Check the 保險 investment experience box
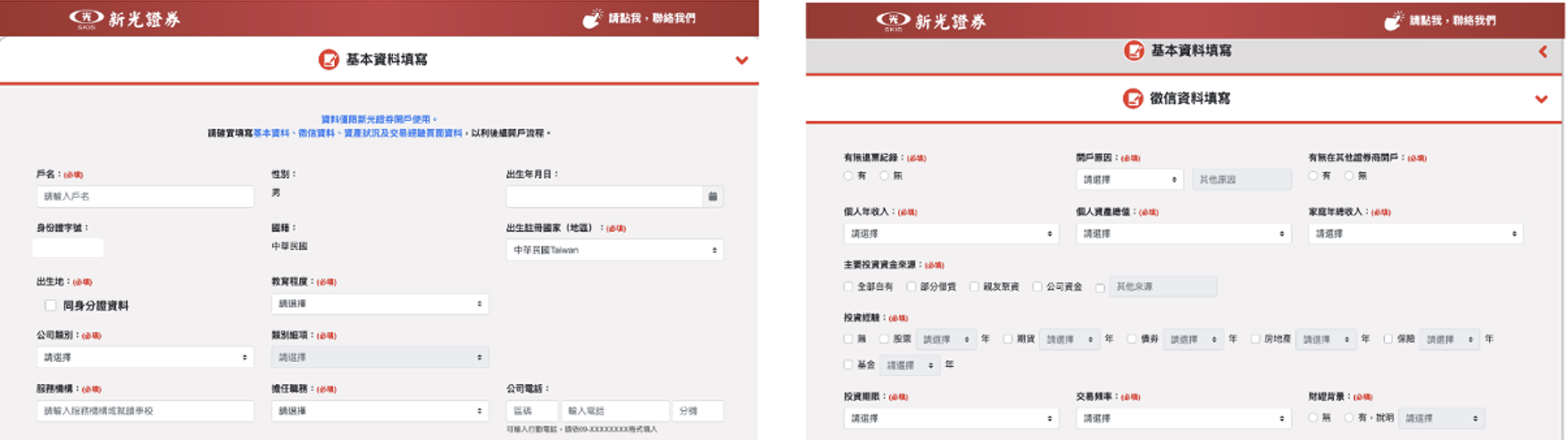 [1388, 339]
